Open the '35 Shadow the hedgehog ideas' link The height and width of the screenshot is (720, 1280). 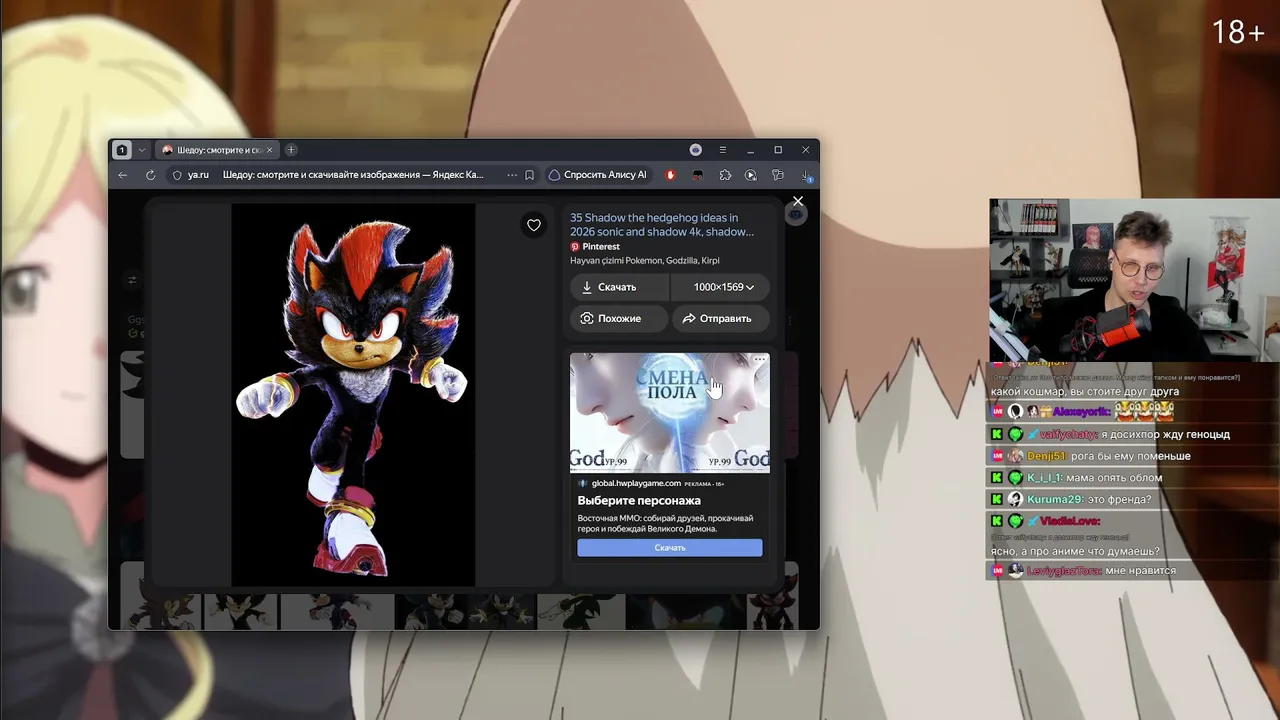(662, 225)
